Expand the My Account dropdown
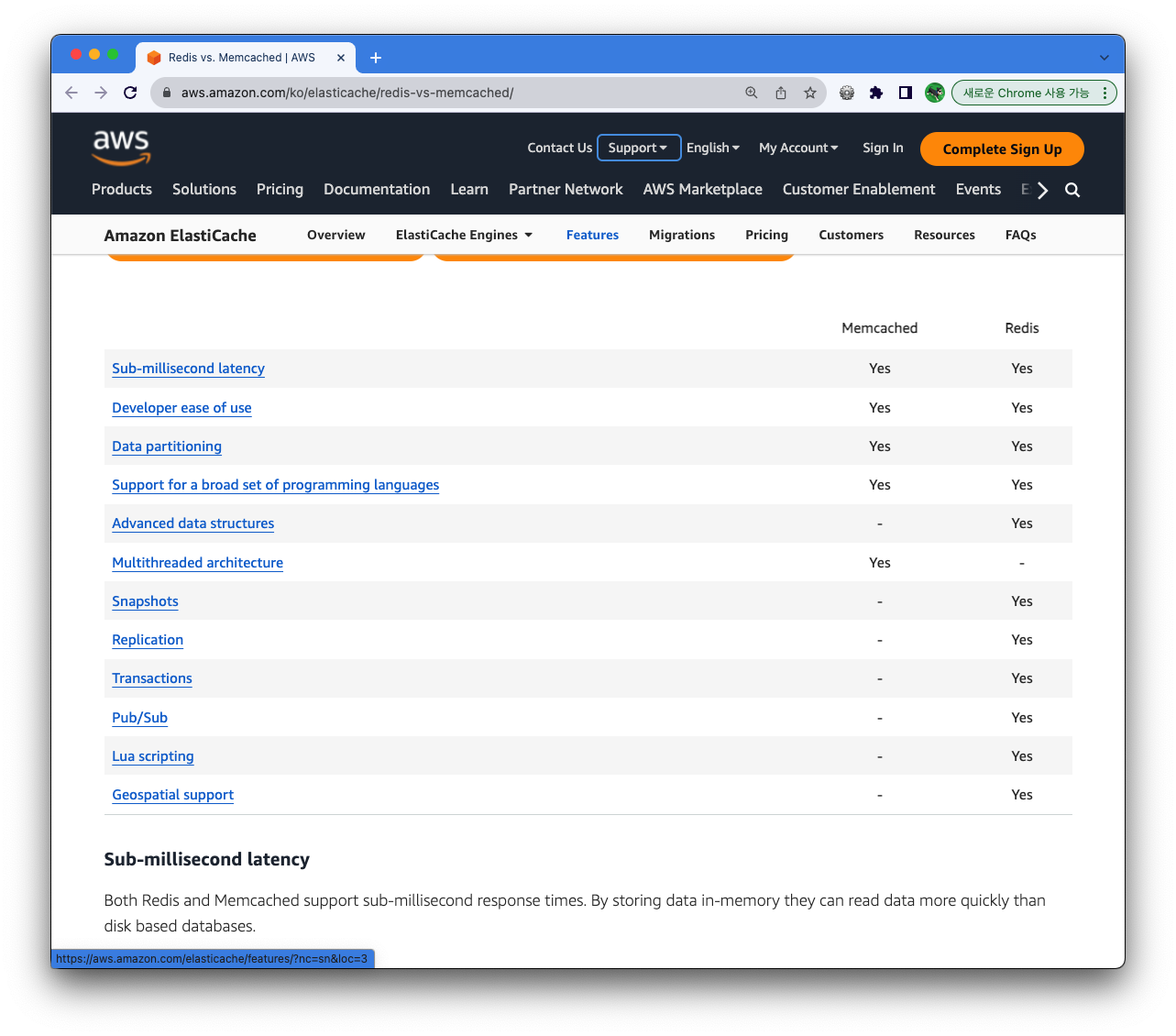 point(798,148)
